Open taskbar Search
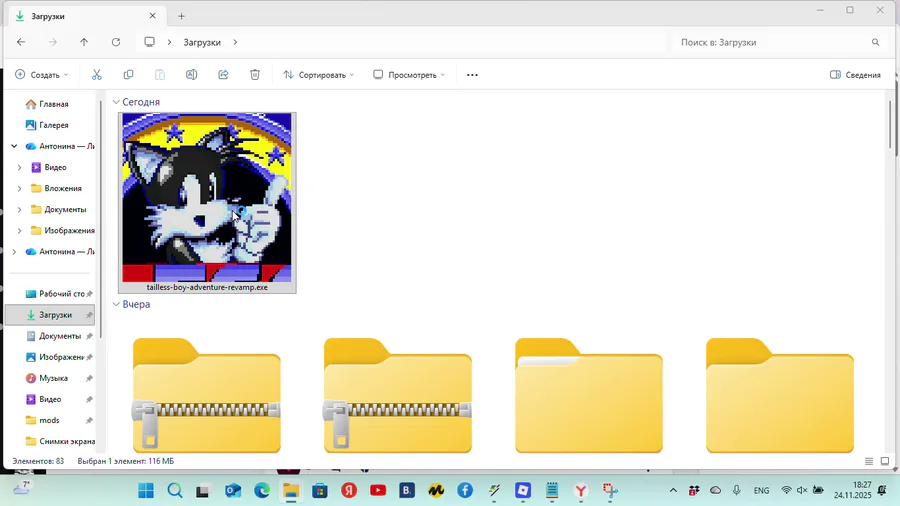The width and height of the screenshot is (900, 506). pyautogui.click(x=175, y=491)
